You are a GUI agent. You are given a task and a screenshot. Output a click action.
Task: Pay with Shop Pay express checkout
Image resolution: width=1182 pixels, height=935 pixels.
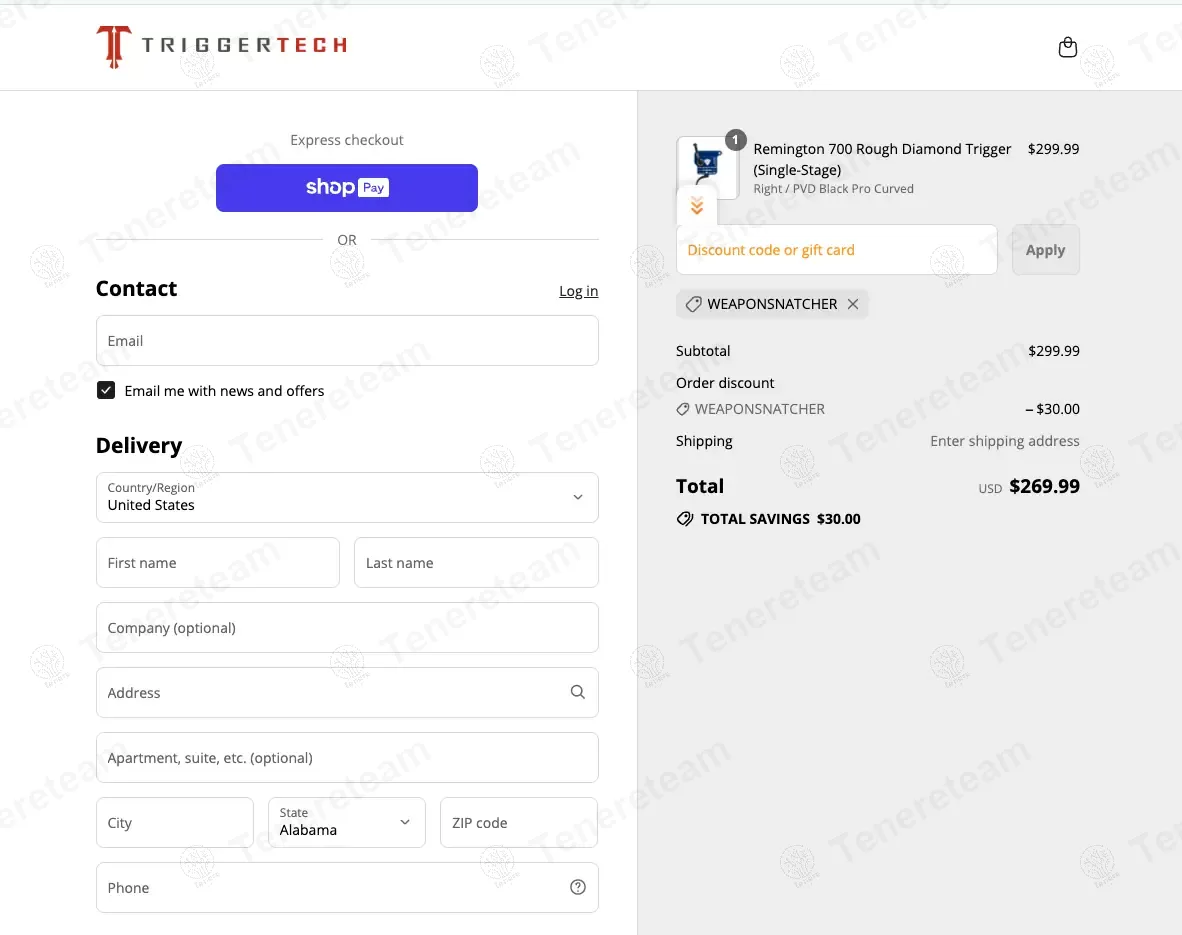click(347, 188)
